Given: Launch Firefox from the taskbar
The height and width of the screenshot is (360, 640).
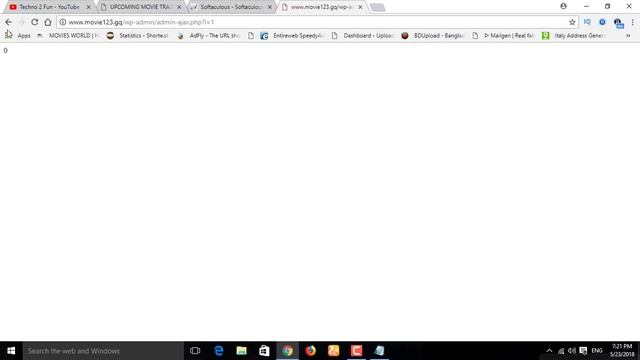Looking at the screenshot, I should pyautogui.click(x=311, y=351).
